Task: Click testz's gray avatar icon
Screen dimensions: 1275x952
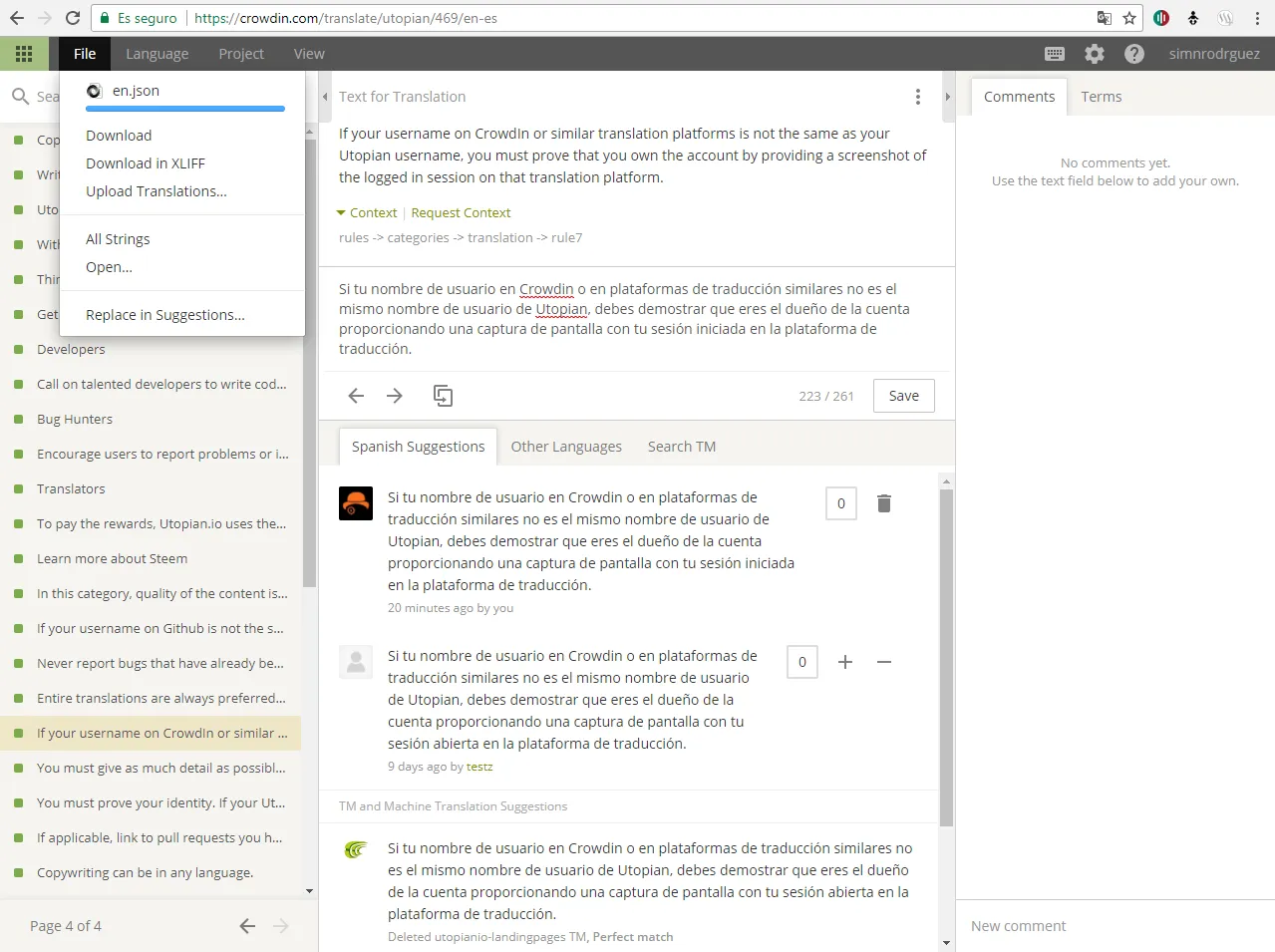Action: [x=356, y=662]
